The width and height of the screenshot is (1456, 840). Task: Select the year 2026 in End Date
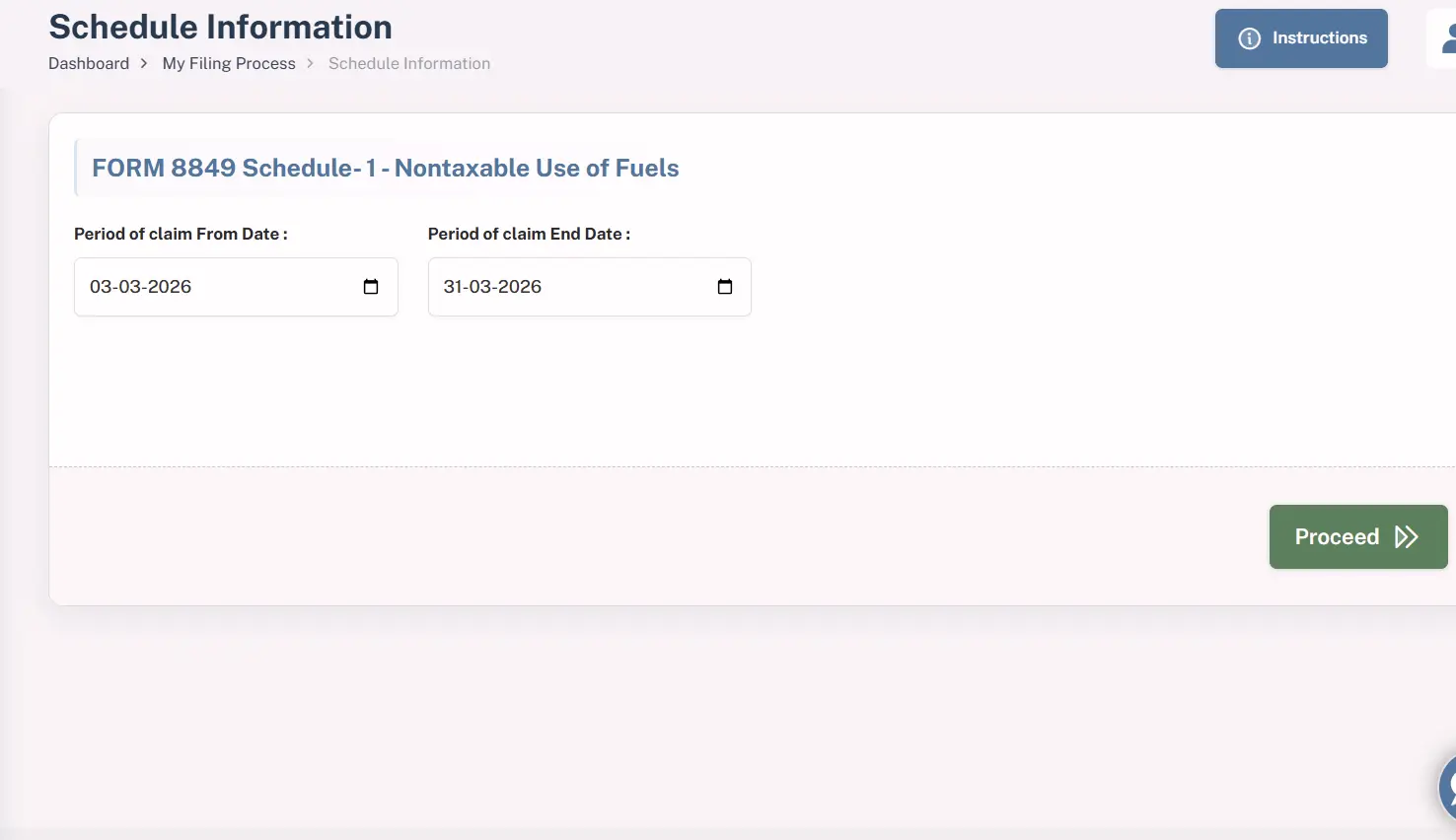[x=520, y=287]
